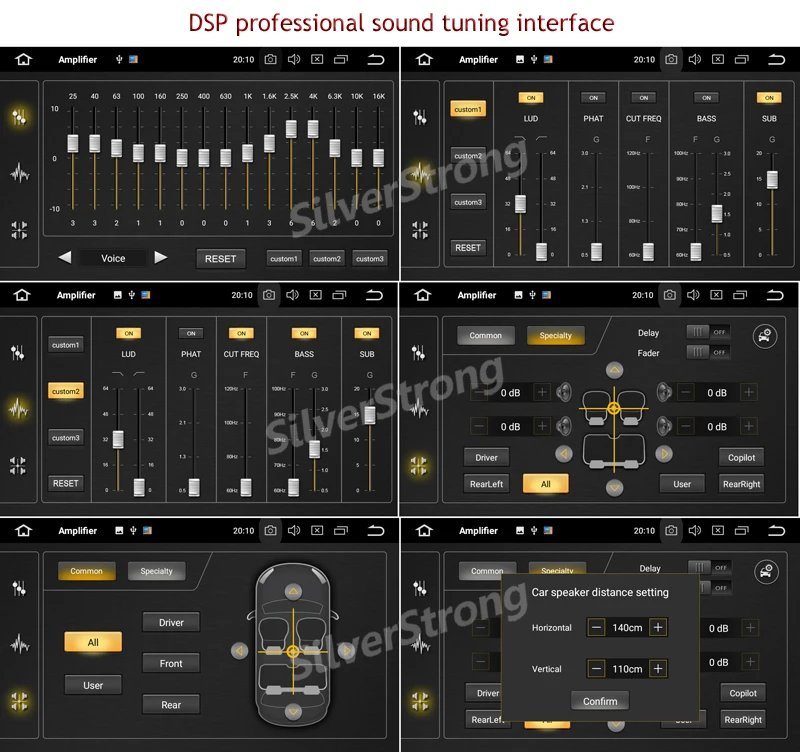Screen dimensions: 800x752
Task: Select the highlighted EQ sliders sidebar icon on the equalizer screen
Action: [x=19, y=117]
